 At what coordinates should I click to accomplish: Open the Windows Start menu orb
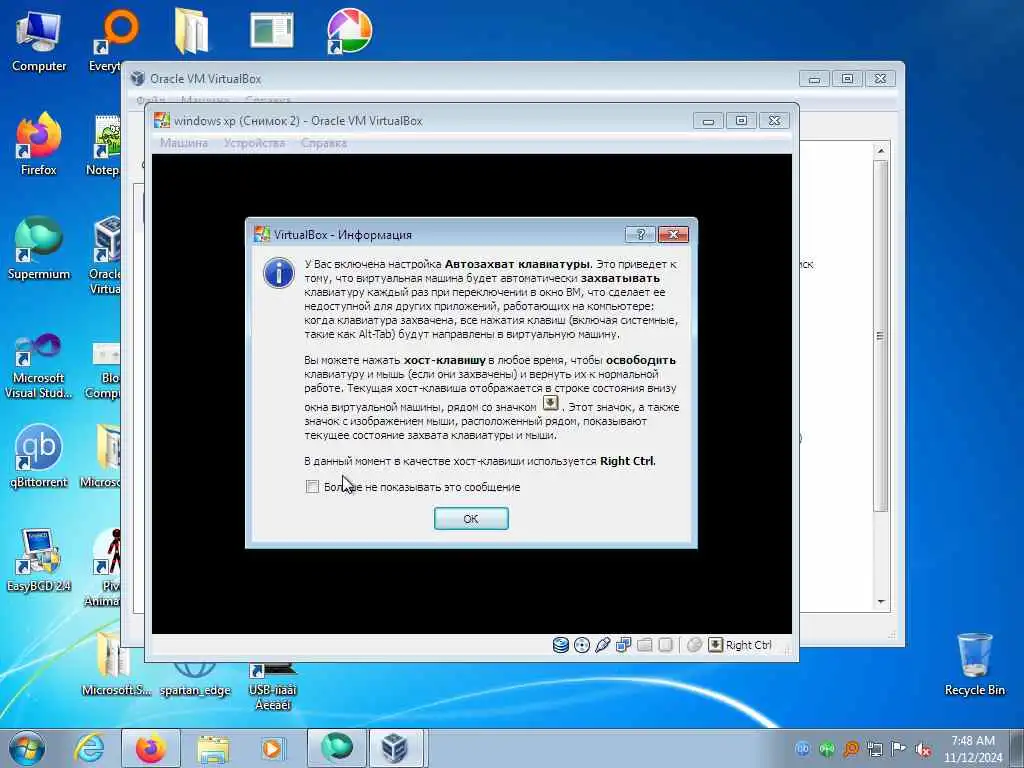pyautogui.click(x=27, y=748)
